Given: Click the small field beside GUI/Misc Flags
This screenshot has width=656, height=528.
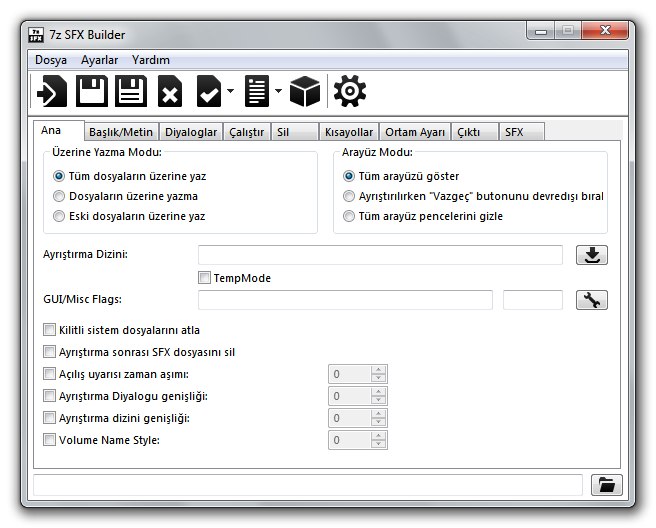Looking at the screenshot, I should 533,300.
